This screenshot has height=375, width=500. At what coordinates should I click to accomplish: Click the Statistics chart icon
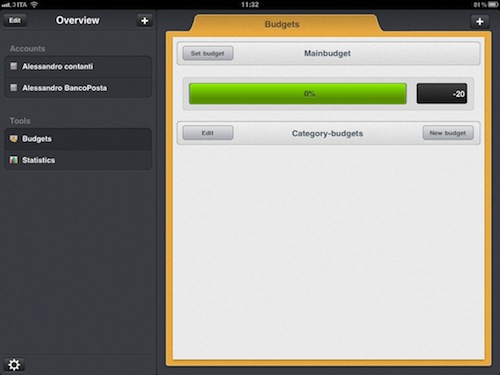[x=13, y=160]
